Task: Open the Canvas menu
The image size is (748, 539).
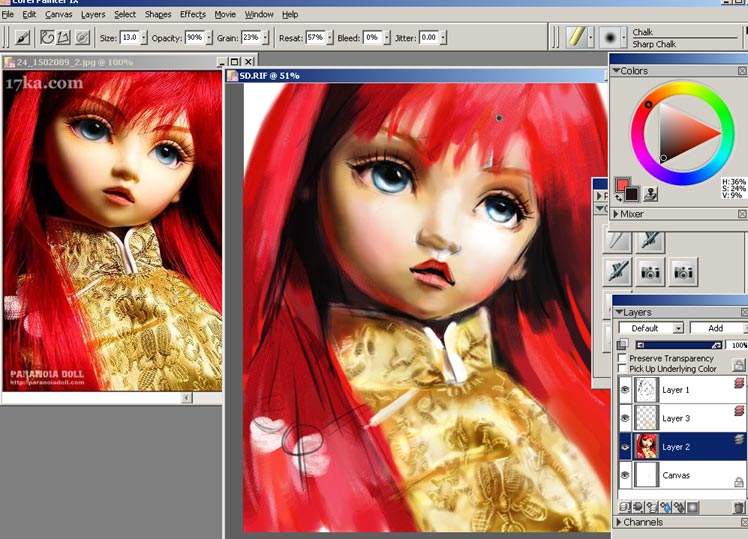Action: tap(59, 14)
